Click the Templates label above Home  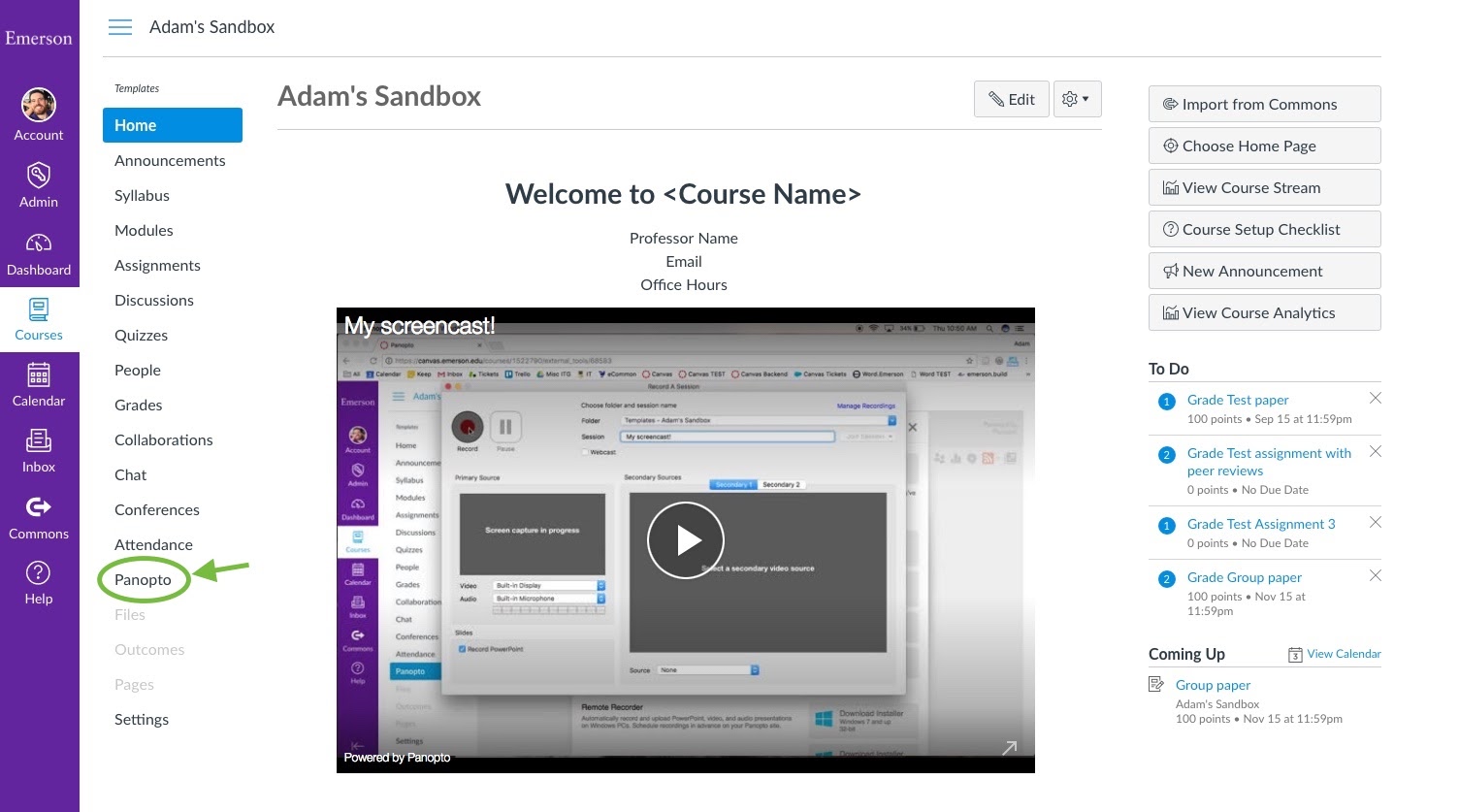click(137, 88)
